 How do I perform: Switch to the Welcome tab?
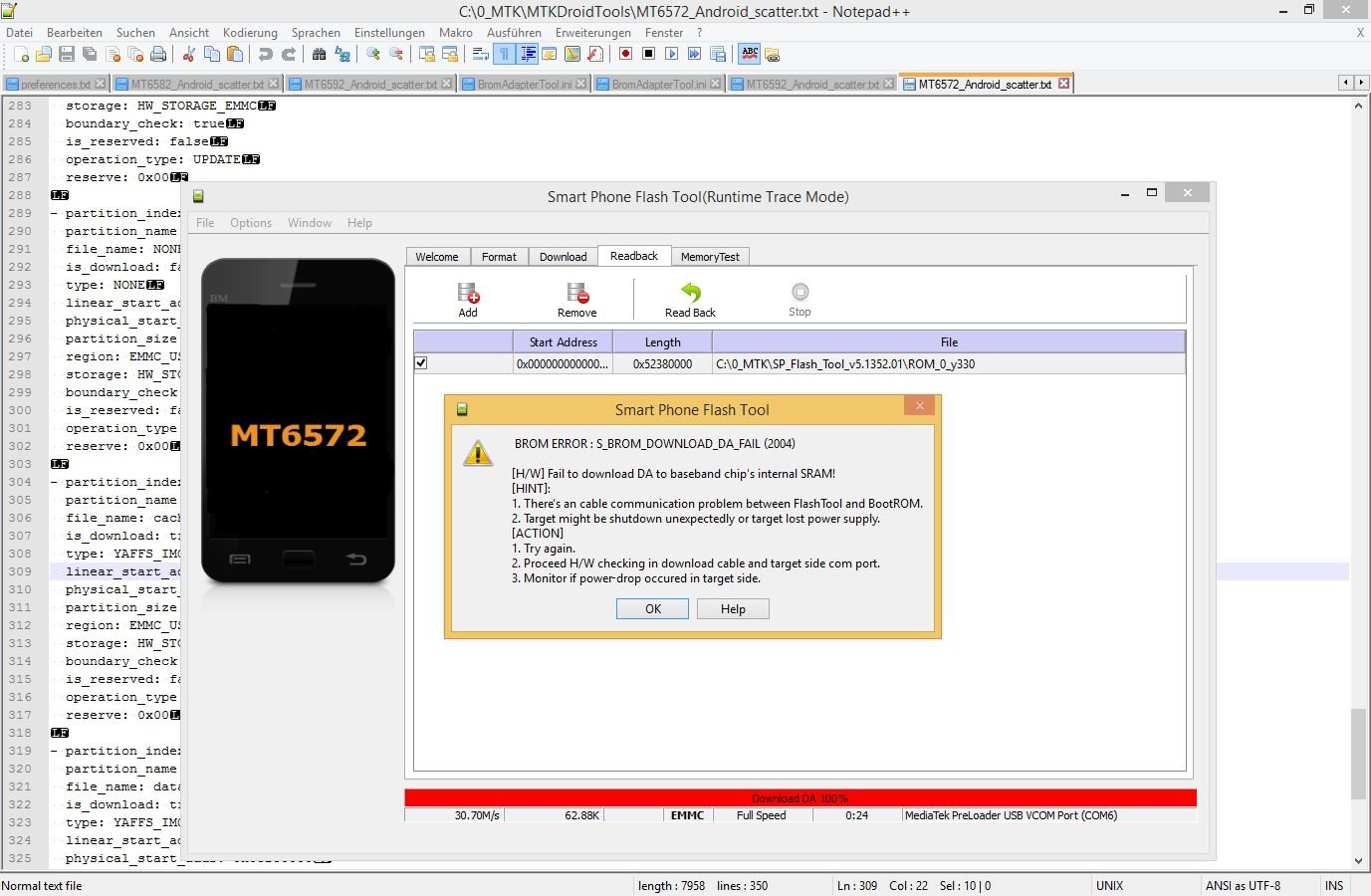point(437,257)
